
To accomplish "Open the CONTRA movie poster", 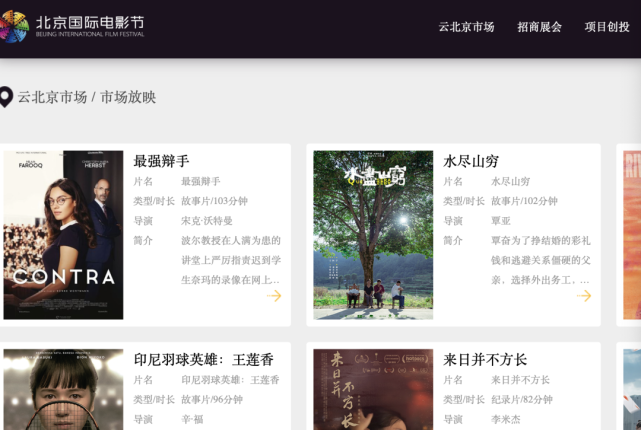I will [x=63, y=235].
